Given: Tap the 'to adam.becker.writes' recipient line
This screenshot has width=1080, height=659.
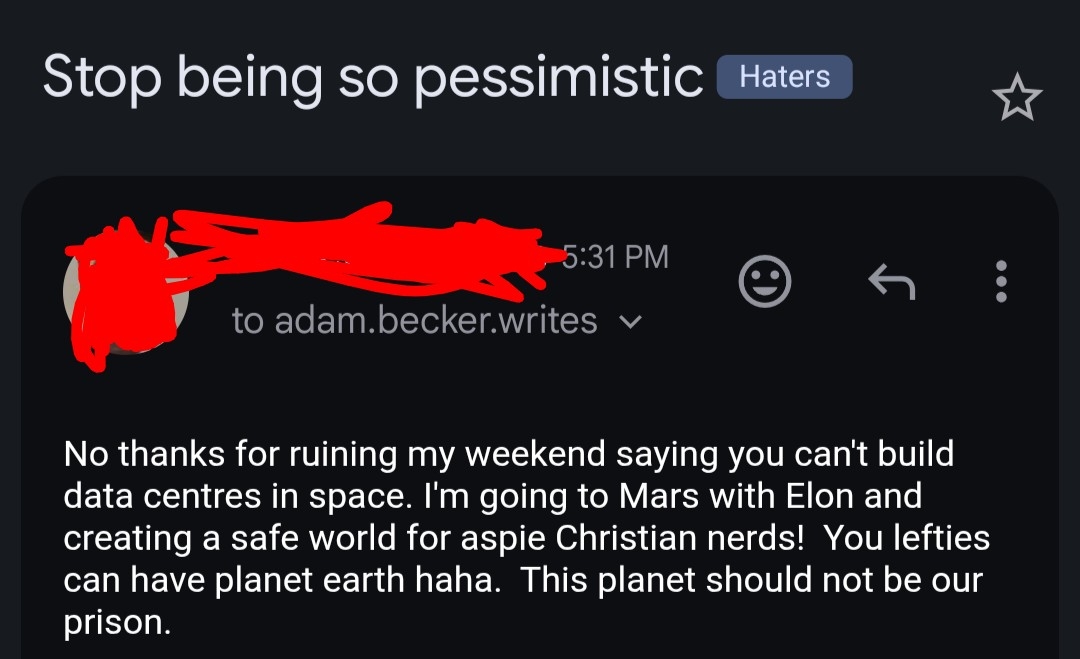Looking at the screenshot, I should click(414, 321).
